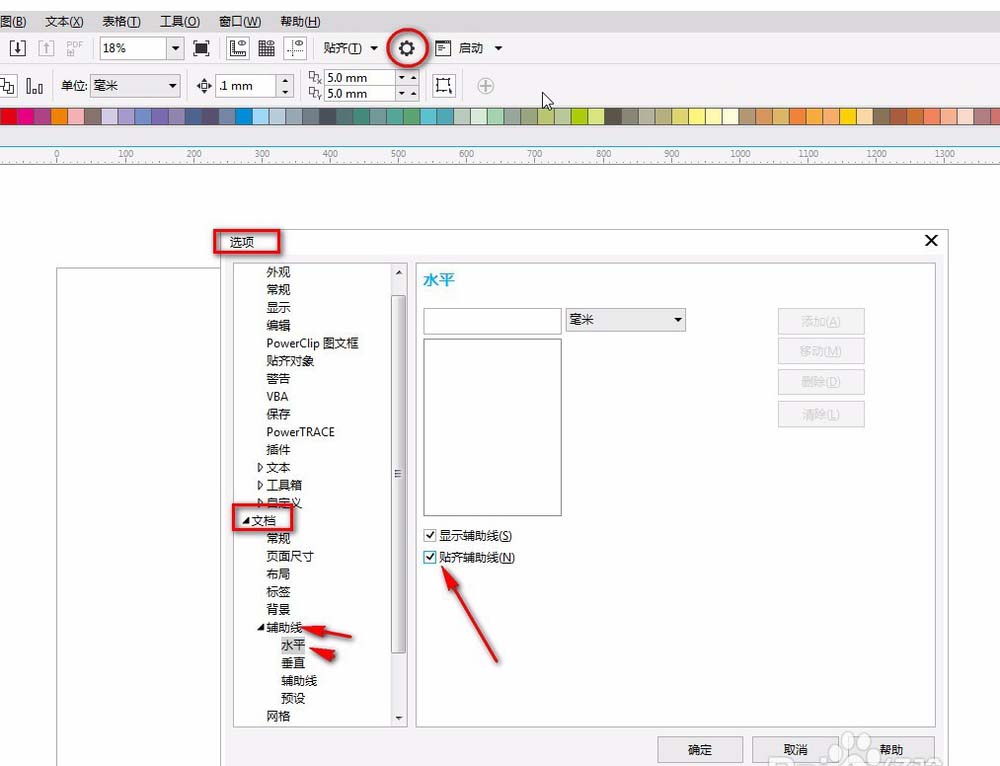Click the duplicate distance X icon
Viewport: 1000px width, 766px height.
315,77
